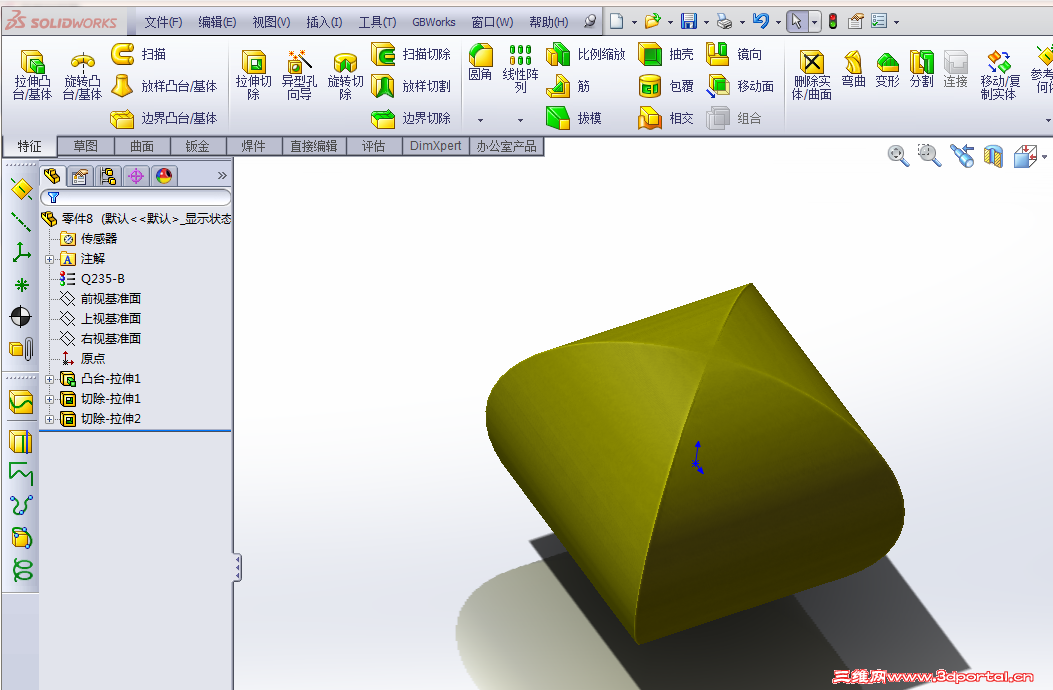
Task: Select the 弯曲 flex tool
Action: coord(854,69)
